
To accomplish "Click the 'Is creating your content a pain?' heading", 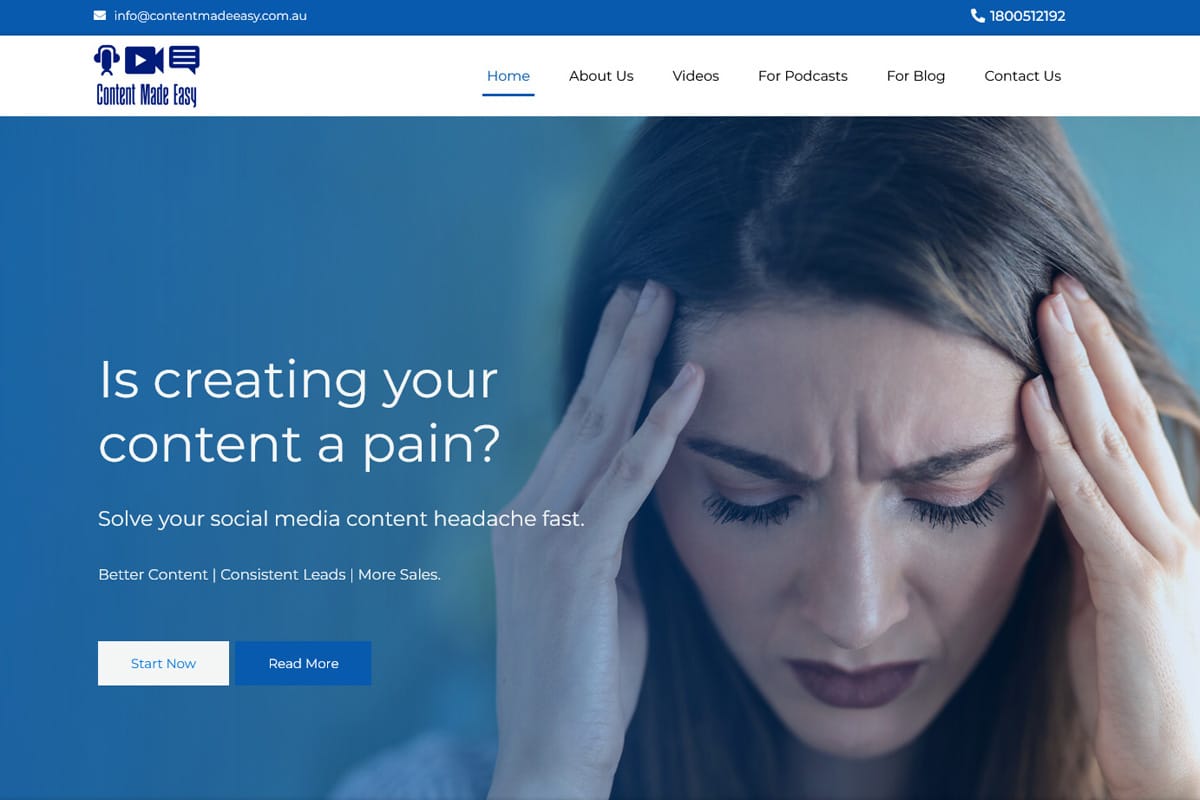I will click(299, 411).
